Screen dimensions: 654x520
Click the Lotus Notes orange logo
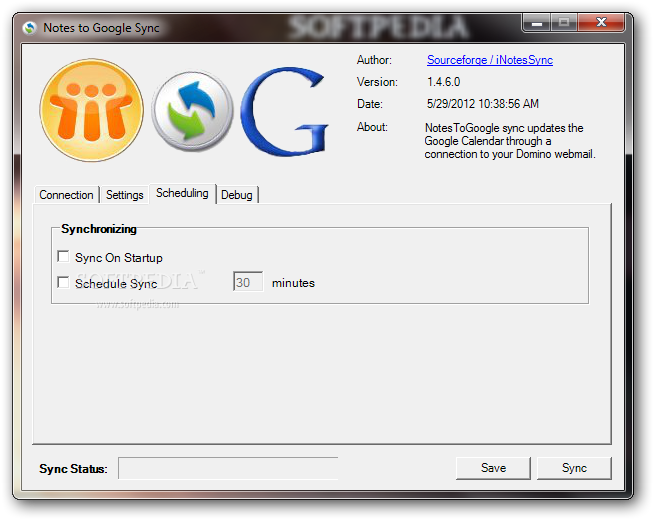click(x=91, y=110)
